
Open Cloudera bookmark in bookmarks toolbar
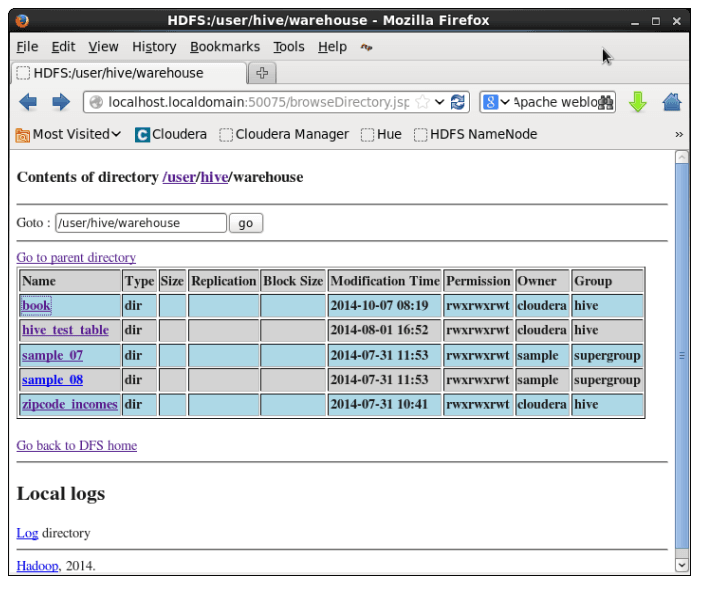pos(171,134)
